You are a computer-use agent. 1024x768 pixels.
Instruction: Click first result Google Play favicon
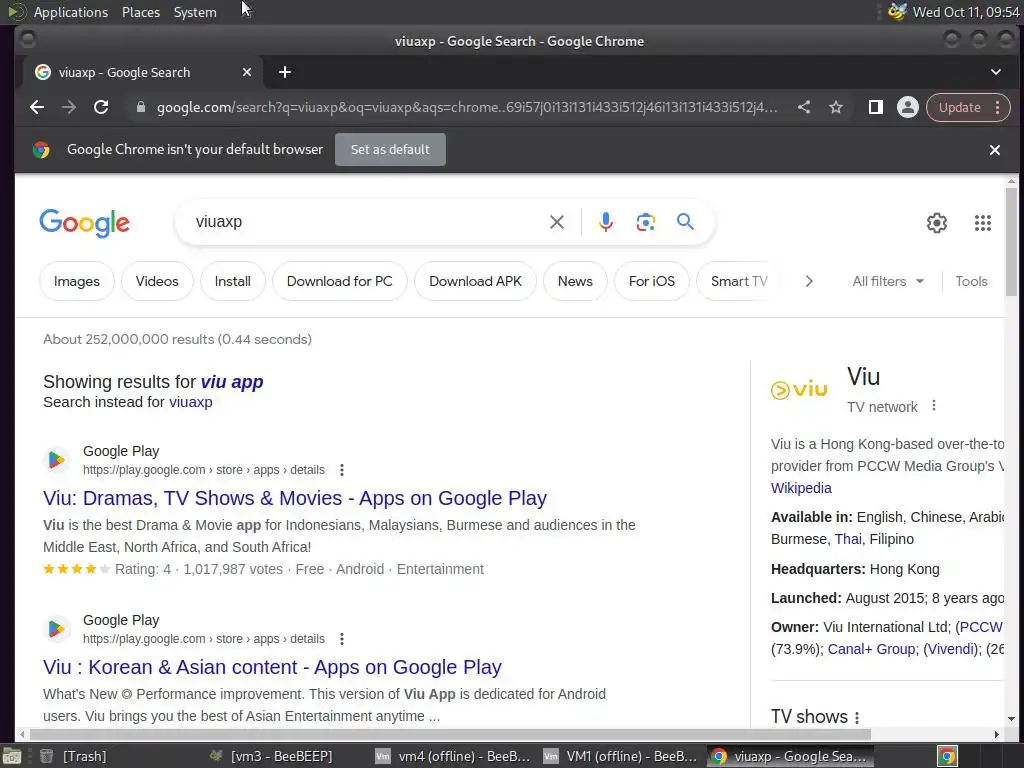point(56,460)
